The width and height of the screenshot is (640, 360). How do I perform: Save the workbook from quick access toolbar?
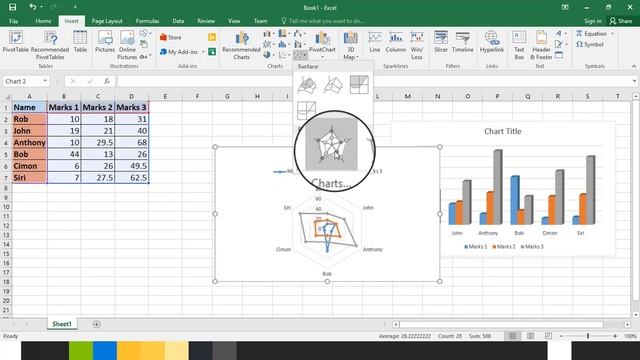point(13,7)
